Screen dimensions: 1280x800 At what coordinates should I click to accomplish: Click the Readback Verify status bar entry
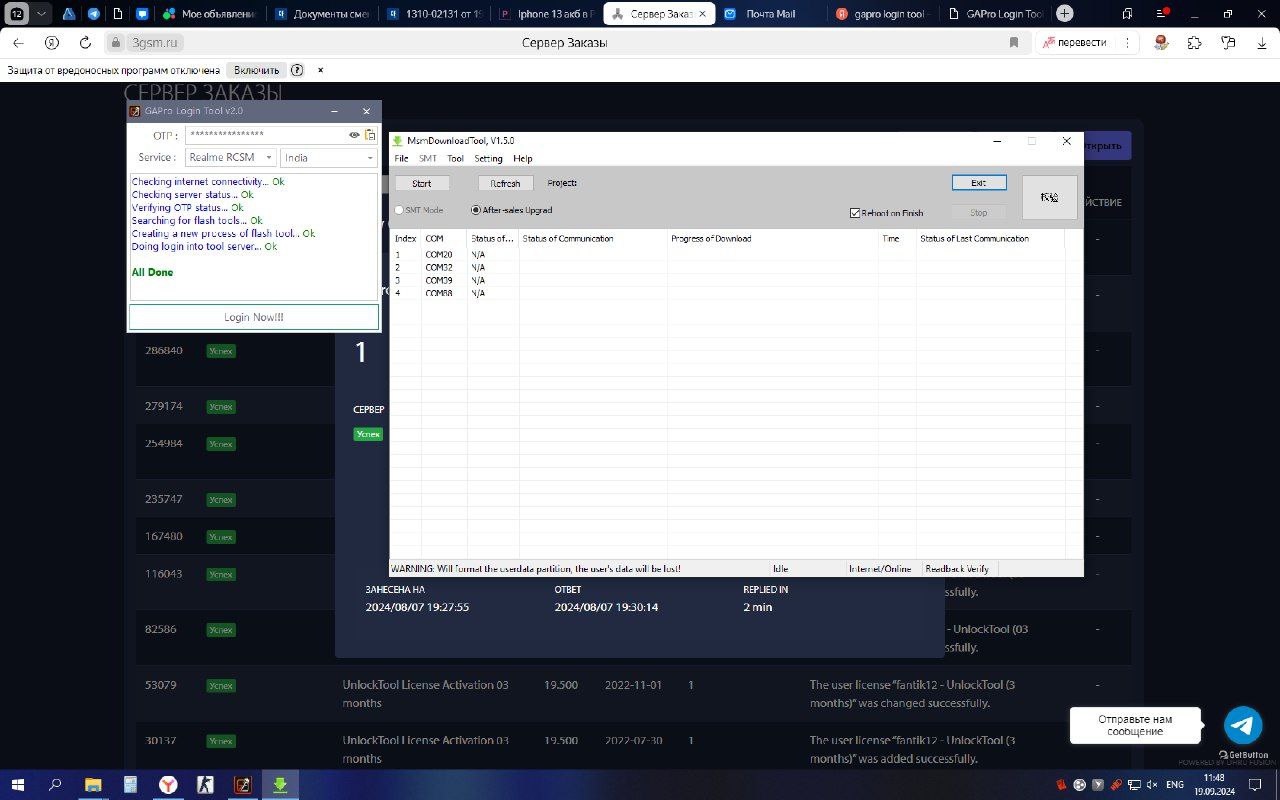click(x=957, y=569)
